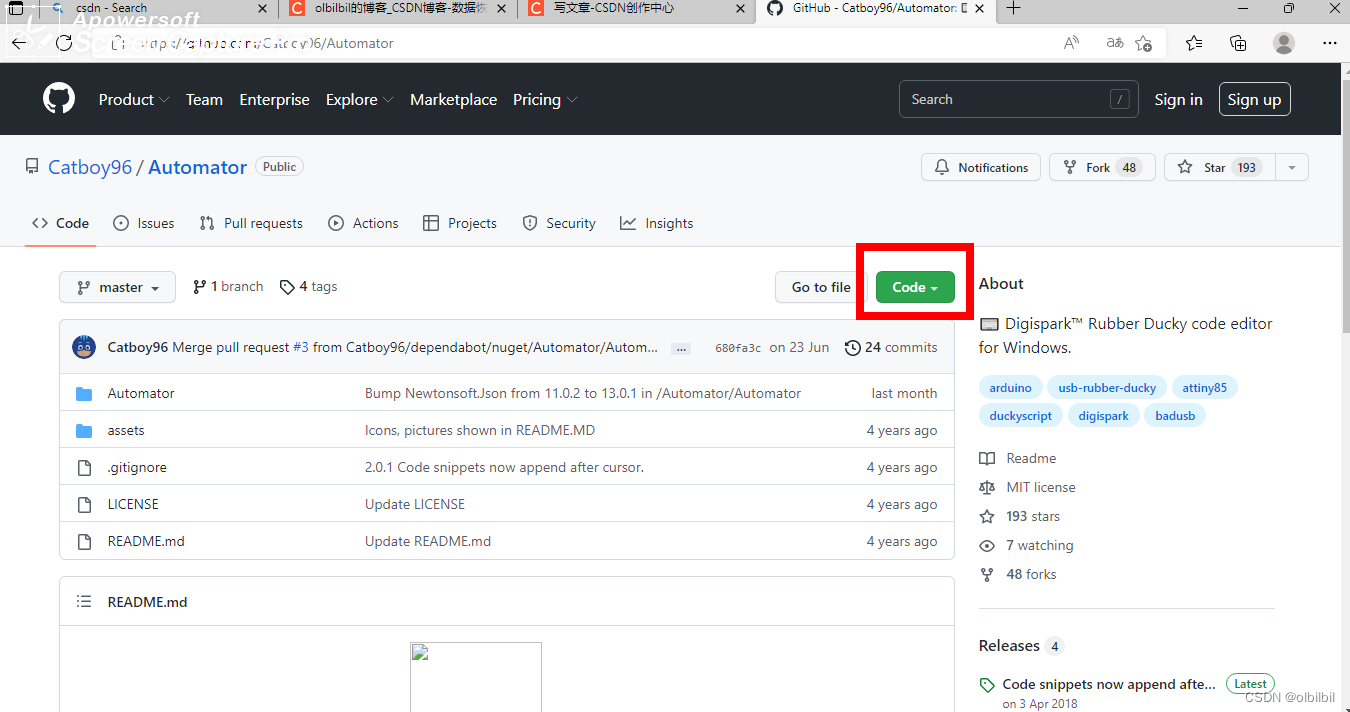Focus the GitHub Search input field
1350x712 pixels.
point(1018,99)
